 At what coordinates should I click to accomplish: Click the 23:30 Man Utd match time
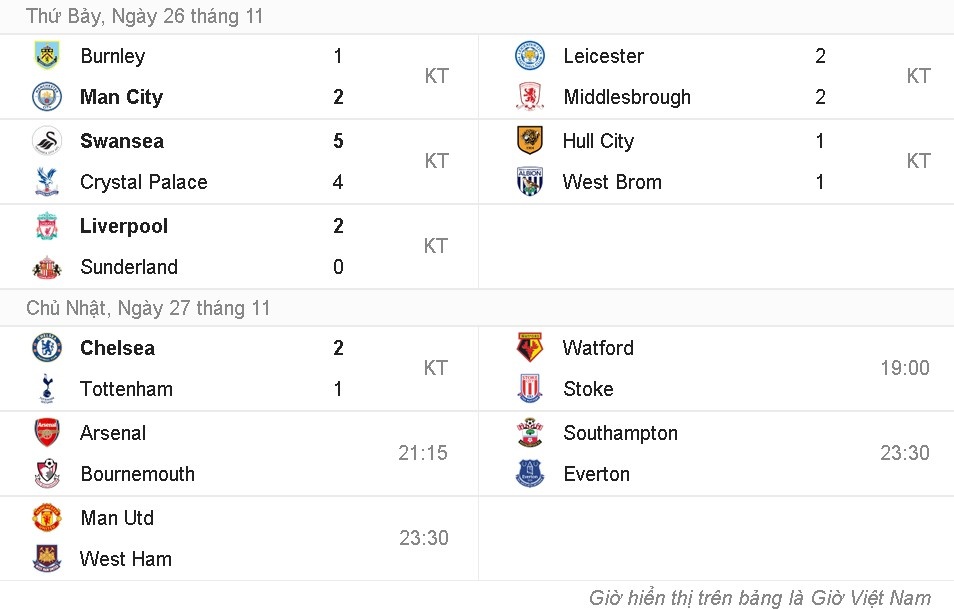point(423,538)
